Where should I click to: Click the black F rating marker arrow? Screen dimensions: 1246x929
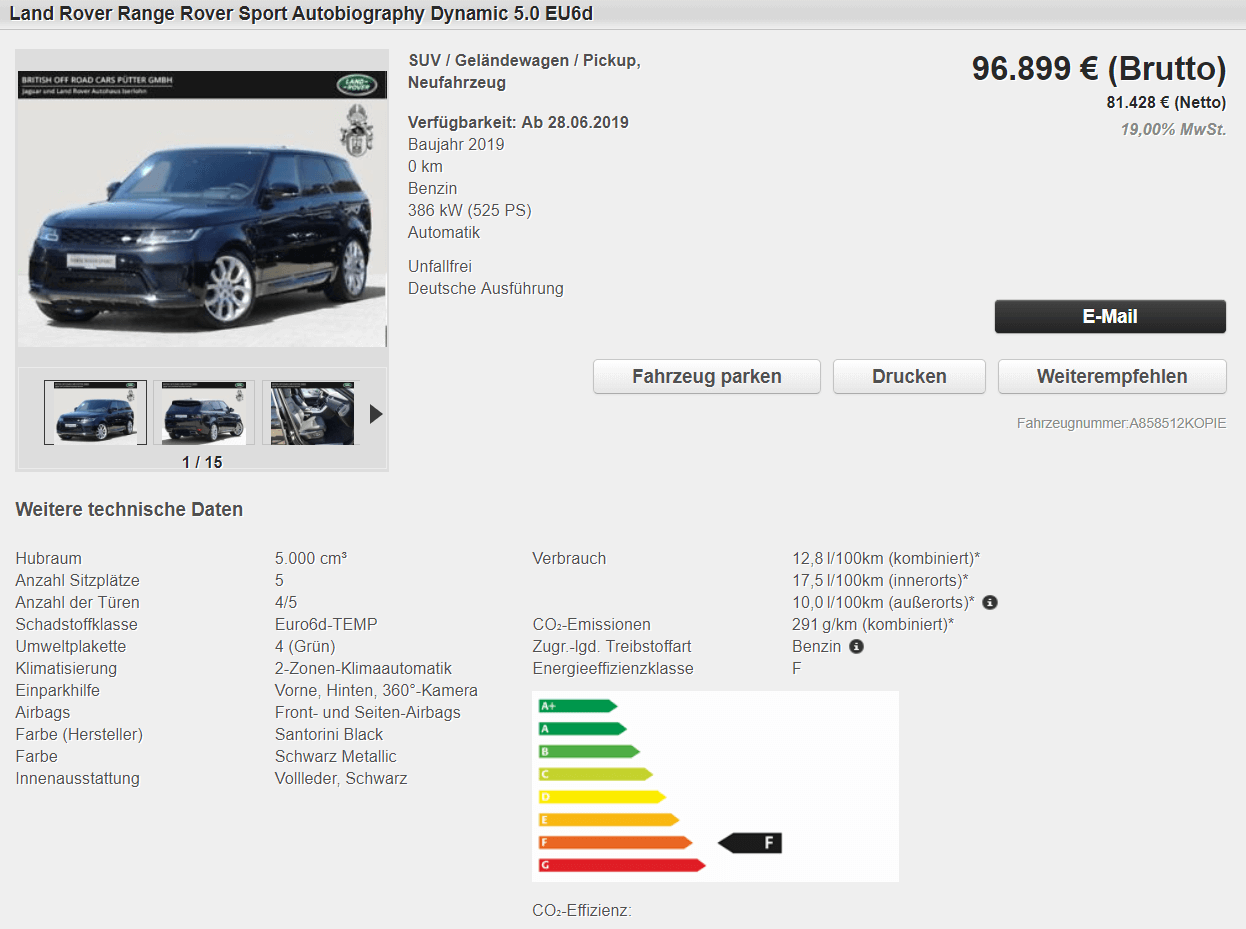[750, 843]
